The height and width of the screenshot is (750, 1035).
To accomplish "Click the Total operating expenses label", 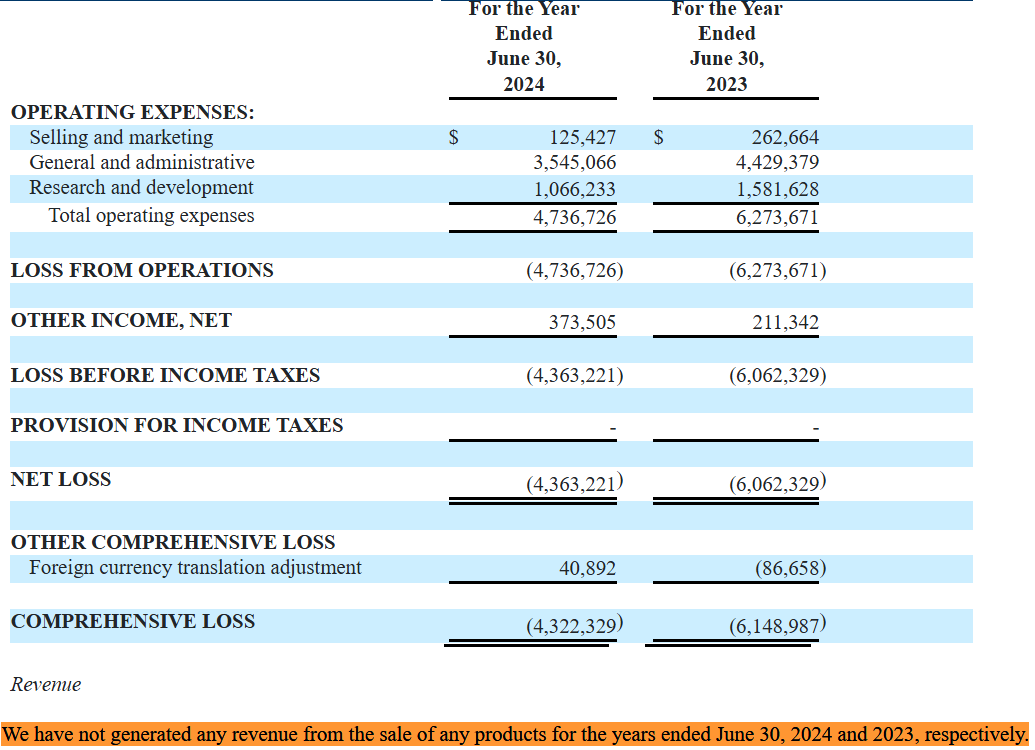I will (152, 216).
